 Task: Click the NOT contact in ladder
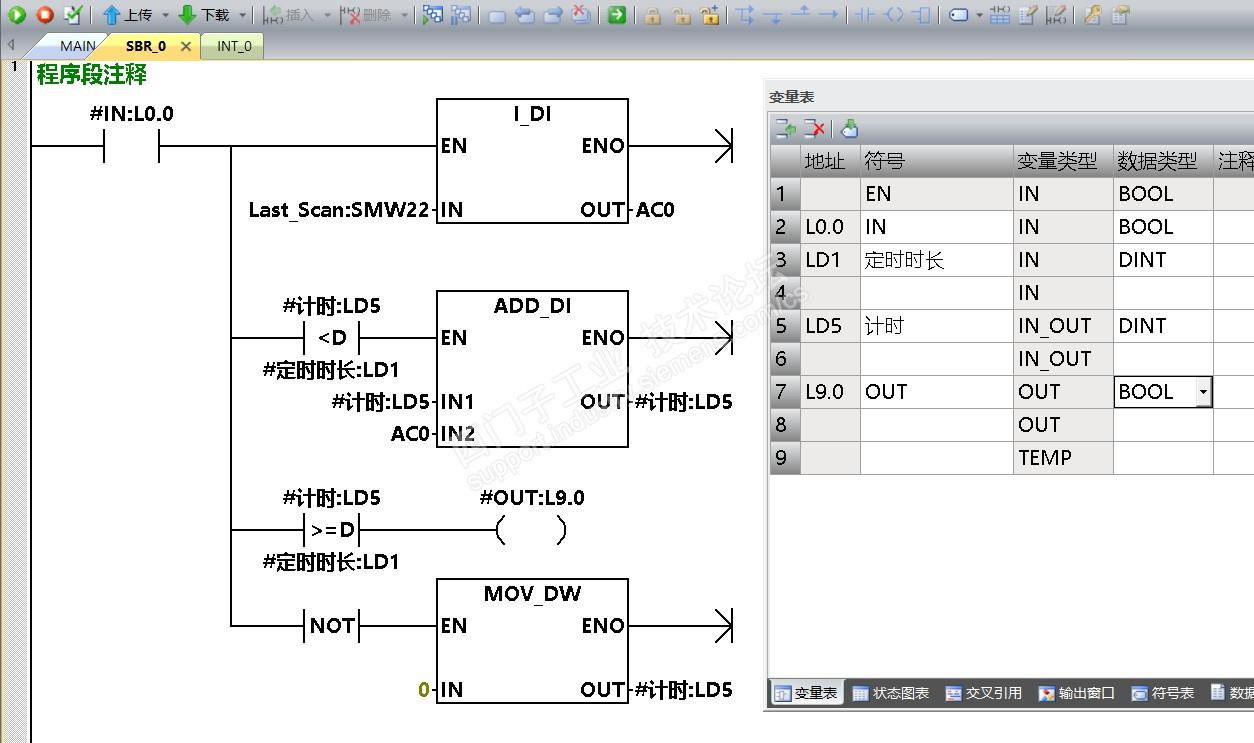tap(332, 626)
